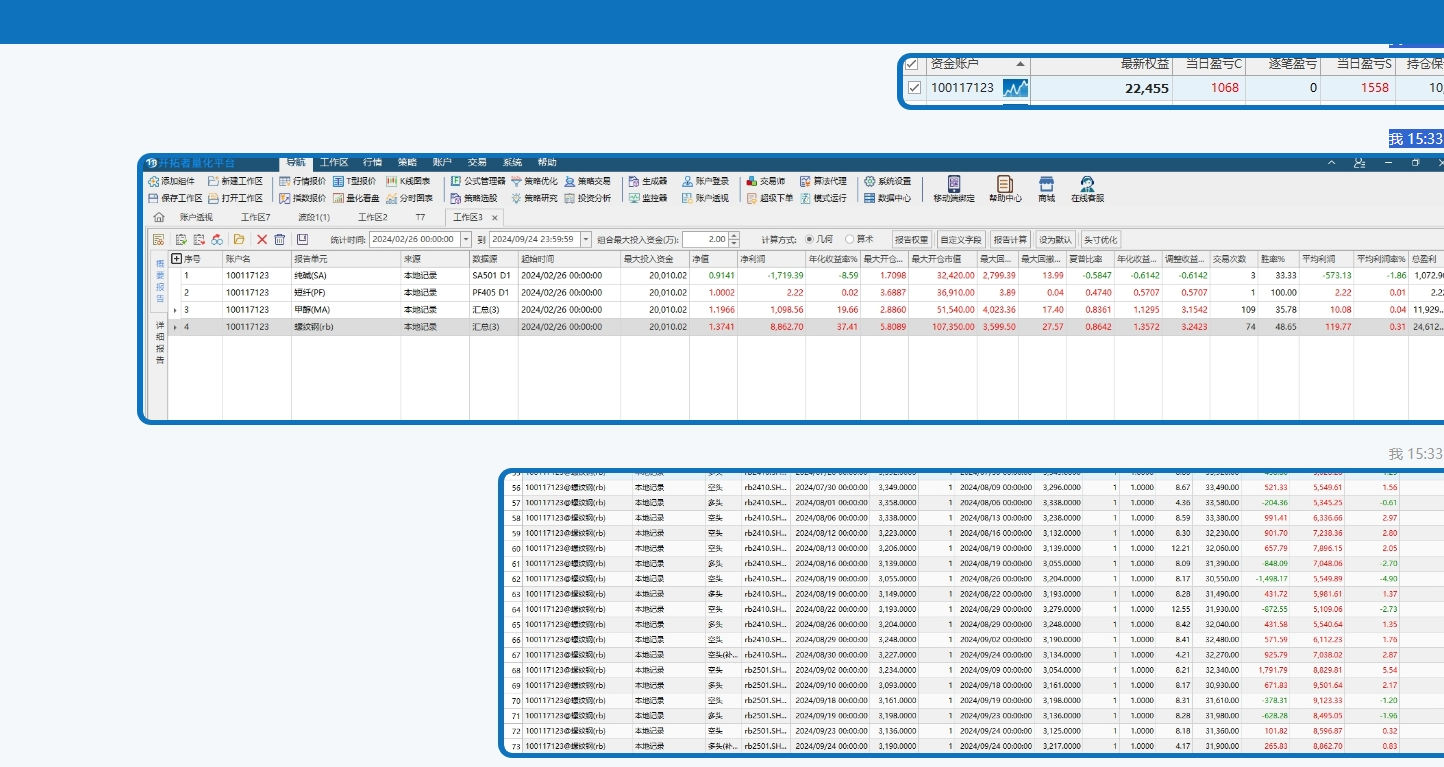Adjust 组合最大投入资金 spinner

[x=734, y=239]
